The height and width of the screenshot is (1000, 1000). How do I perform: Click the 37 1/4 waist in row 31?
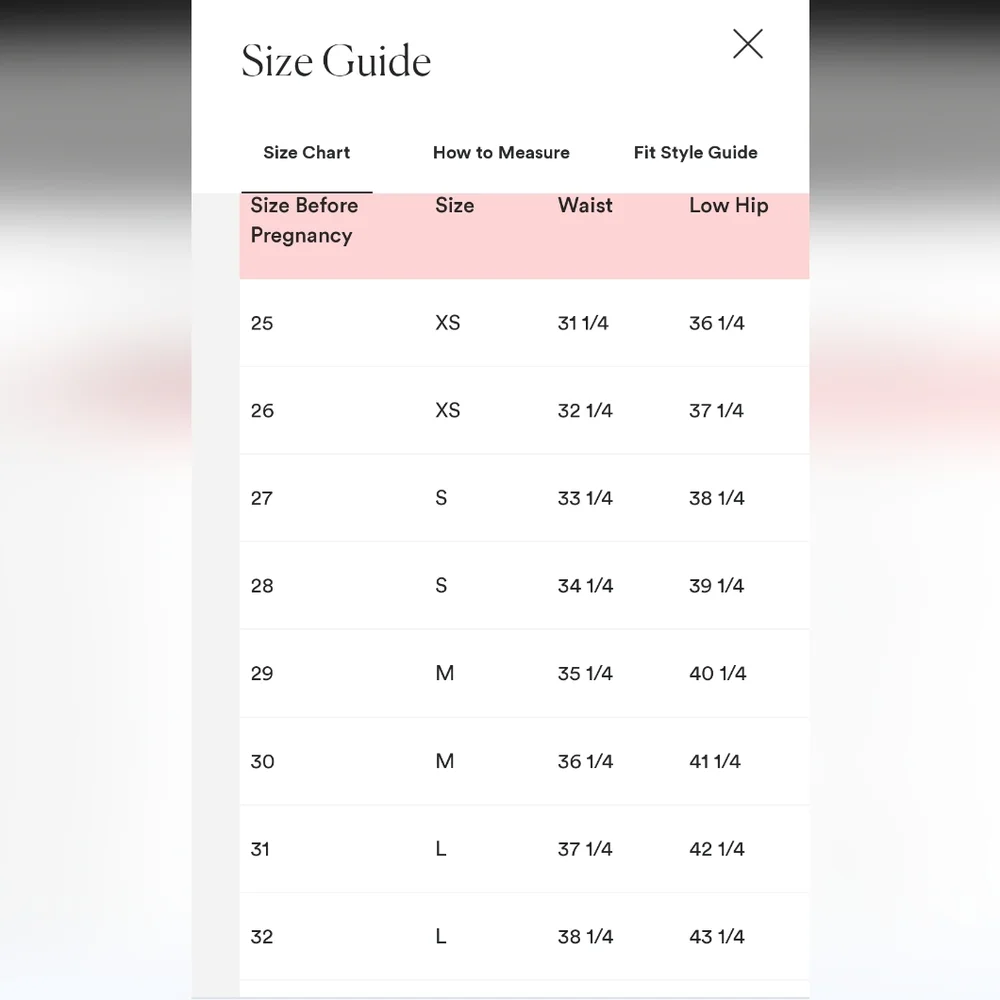[585, 849]
